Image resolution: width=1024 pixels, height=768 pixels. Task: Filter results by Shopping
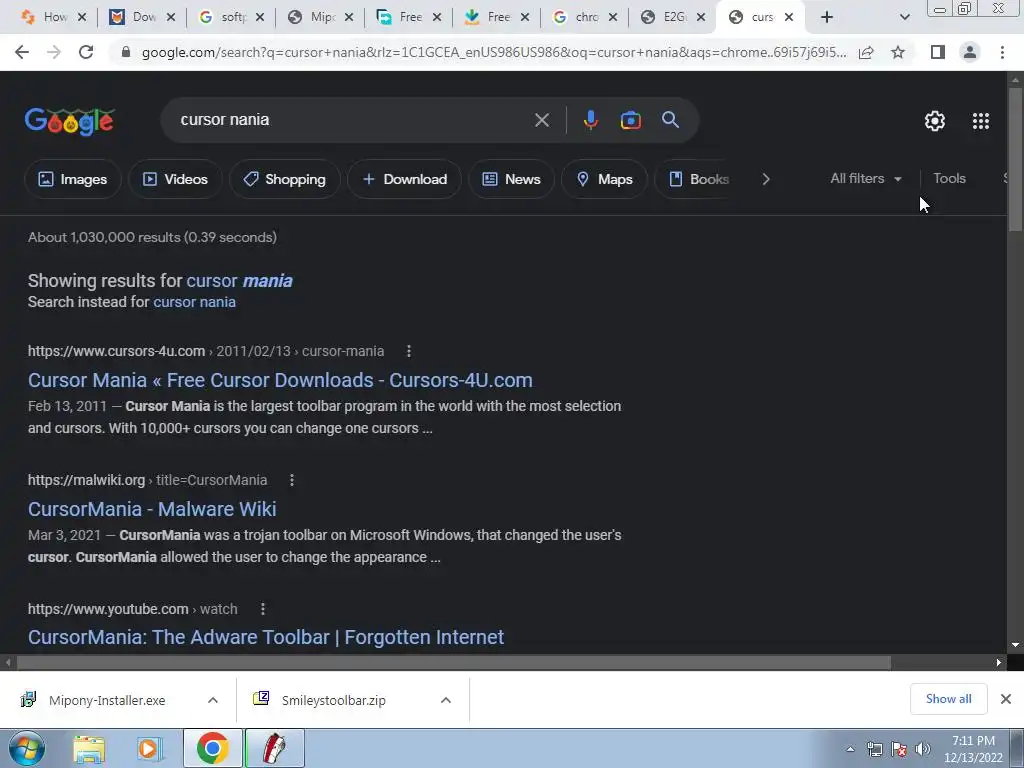click(x=284, y=179)
